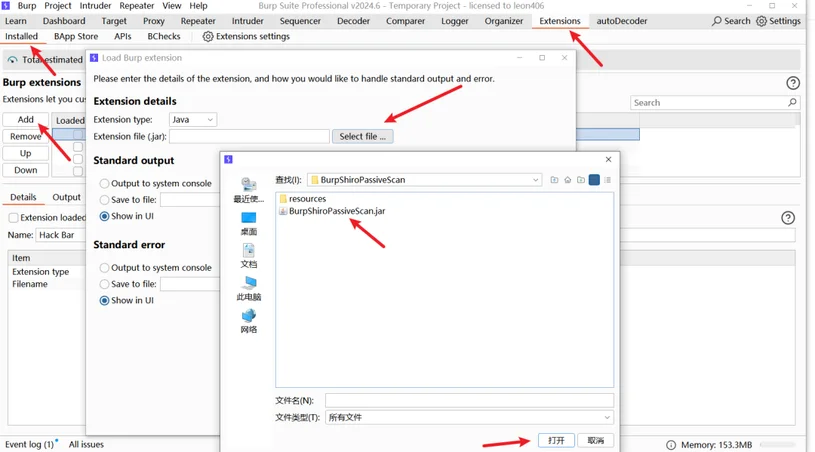Open 'Event log (1)' in status bar
Image resolution: width=815 pixels, height=452 pixels.
pyautogui.click(x=30, y=445)
